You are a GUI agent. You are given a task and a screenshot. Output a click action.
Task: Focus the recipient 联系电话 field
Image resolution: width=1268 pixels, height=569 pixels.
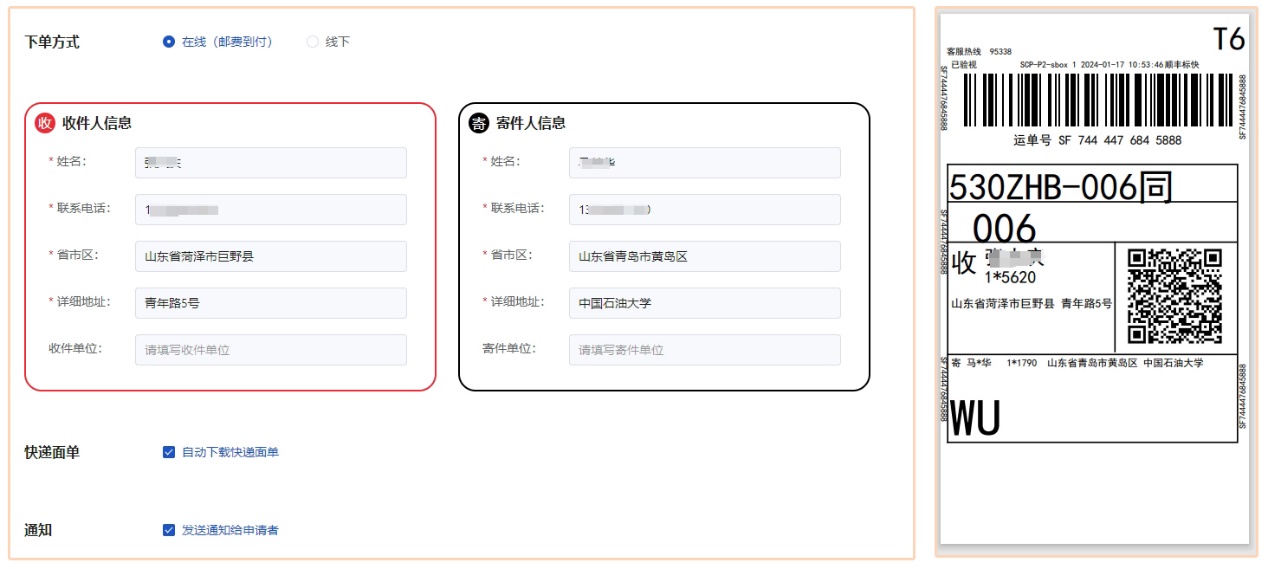(x=270, y=210)
